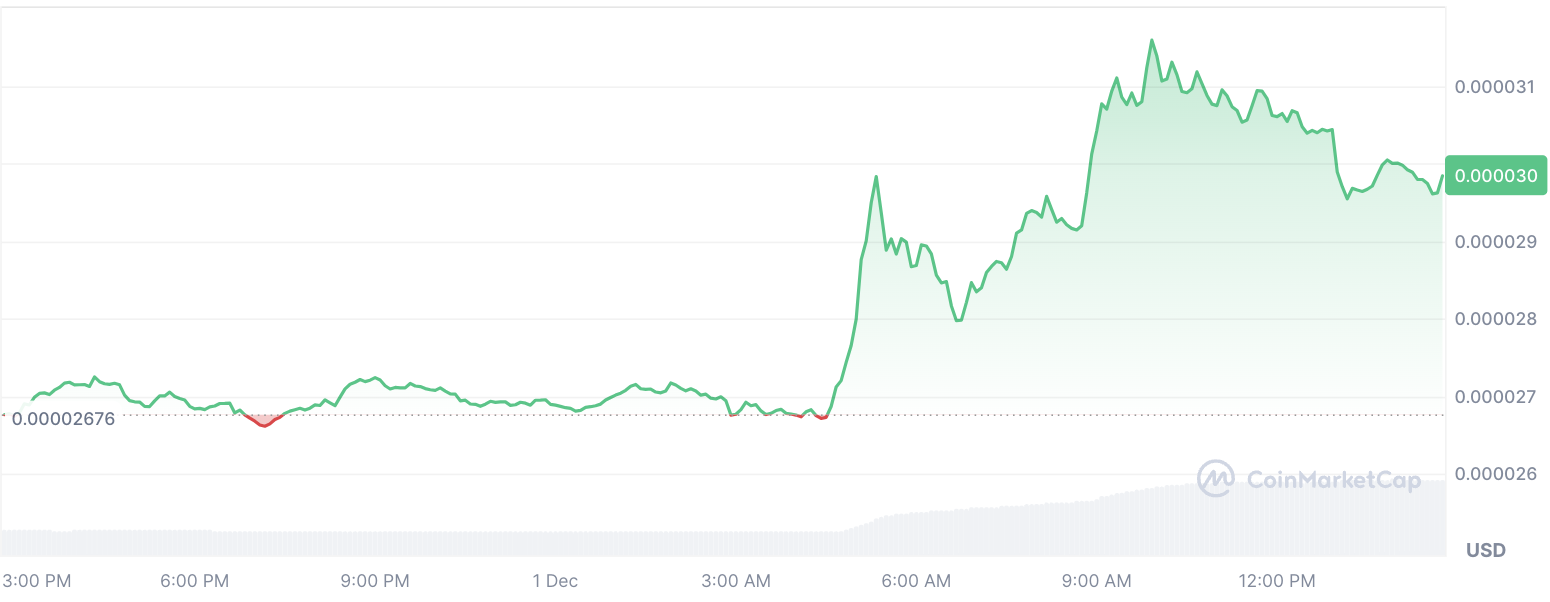Select the 3:00 AM time label
Viewport: 1550px width, 602px height.
pyautogui.click(x=736, y=581)
